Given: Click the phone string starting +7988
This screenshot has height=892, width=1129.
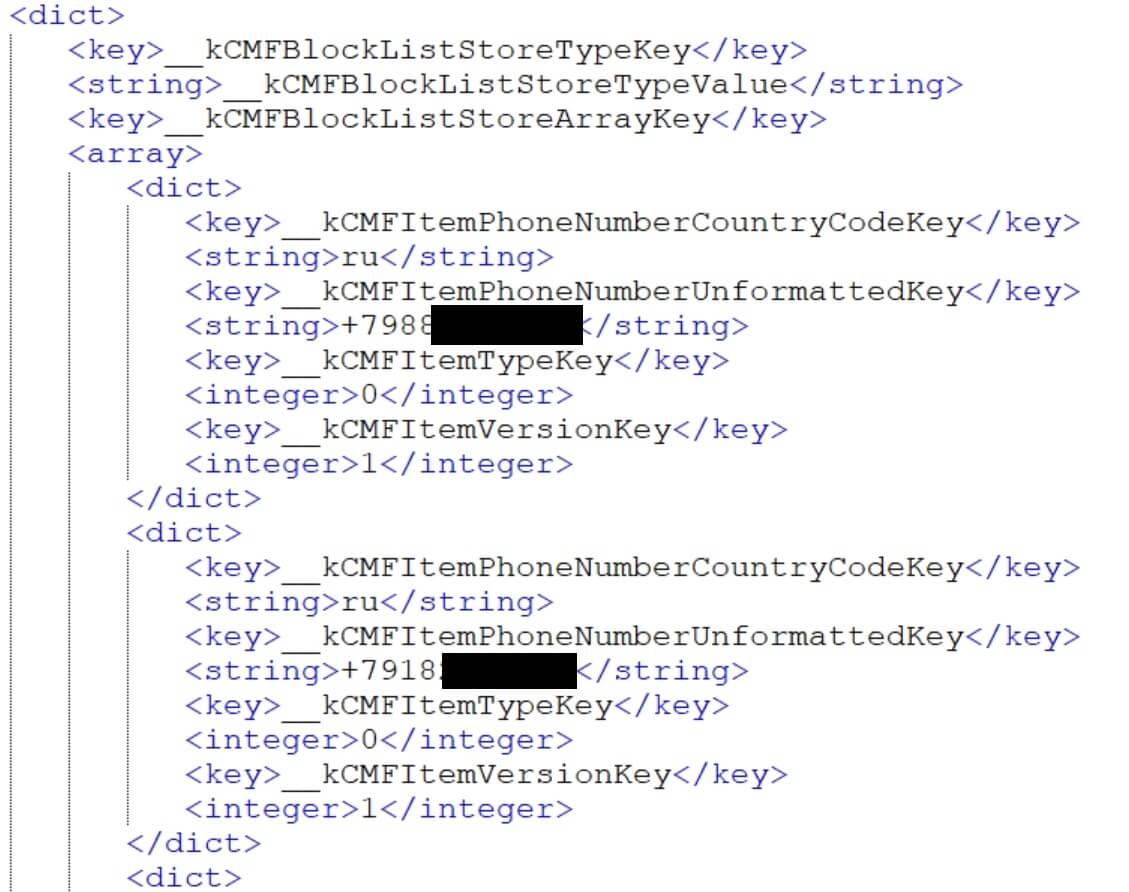Looking at the screenshot, I should click(x=467, y=326).
